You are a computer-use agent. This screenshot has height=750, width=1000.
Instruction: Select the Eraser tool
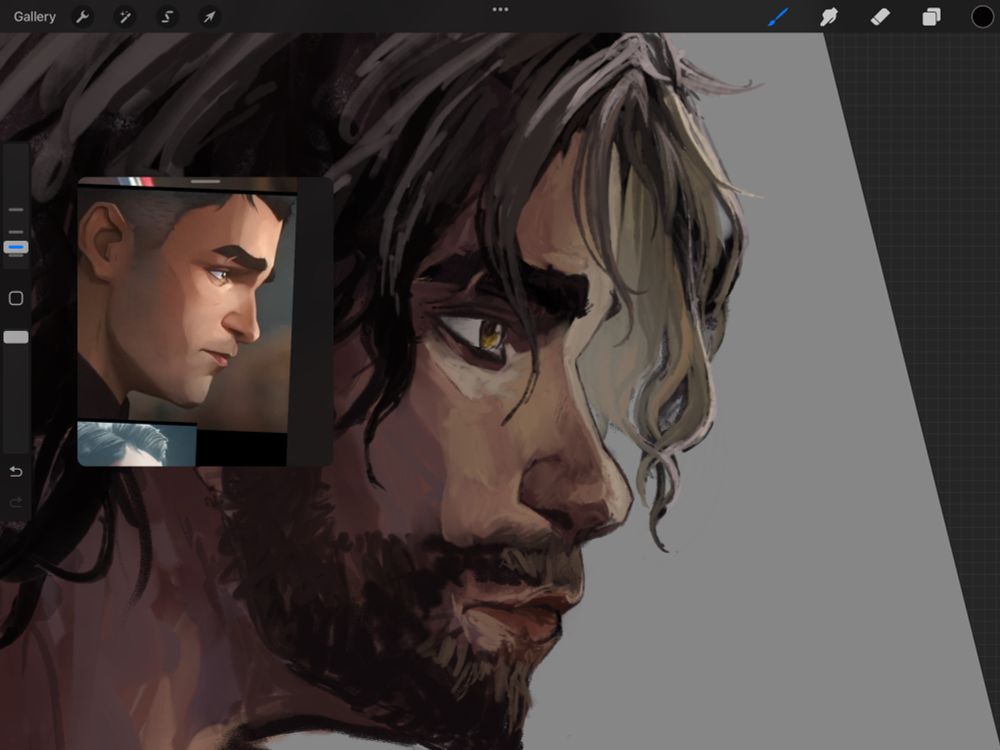point(880,17)
